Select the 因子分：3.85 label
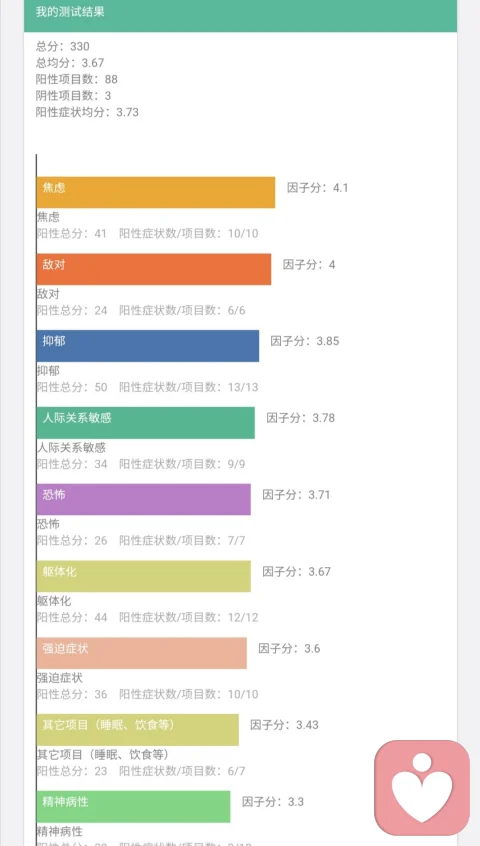Image resolution: width=480 pixels, height=846 pixels. [x=305, y=341]
